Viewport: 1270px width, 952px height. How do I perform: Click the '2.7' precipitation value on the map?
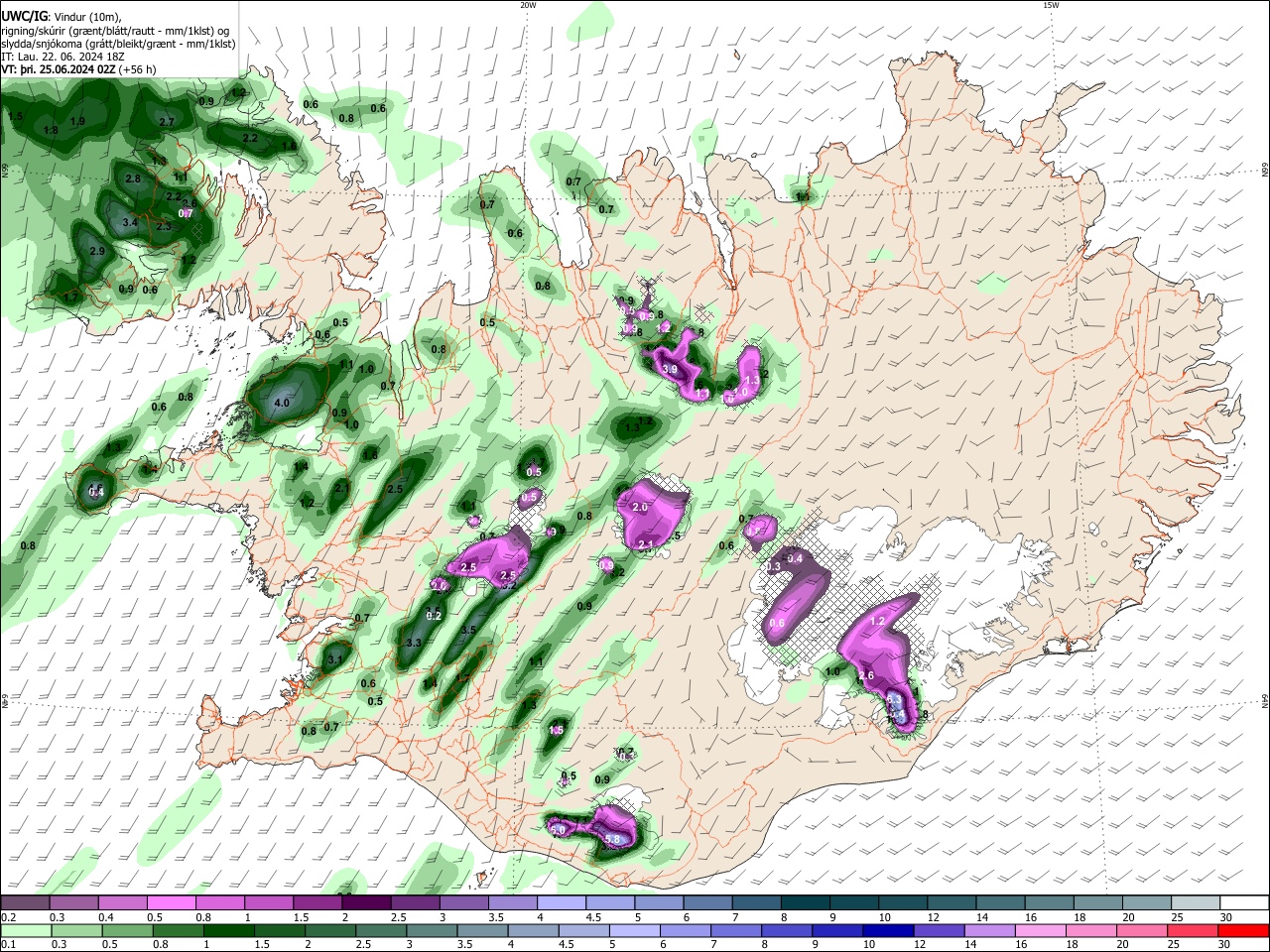(167, 122)
